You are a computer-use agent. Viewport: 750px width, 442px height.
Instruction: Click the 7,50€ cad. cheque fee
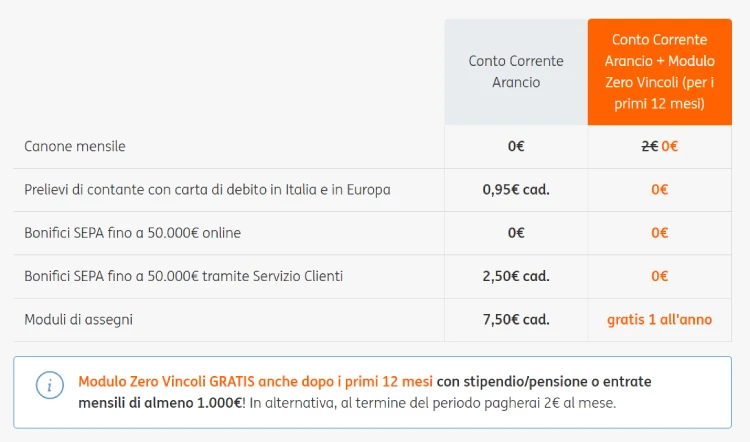pos(516,320)
